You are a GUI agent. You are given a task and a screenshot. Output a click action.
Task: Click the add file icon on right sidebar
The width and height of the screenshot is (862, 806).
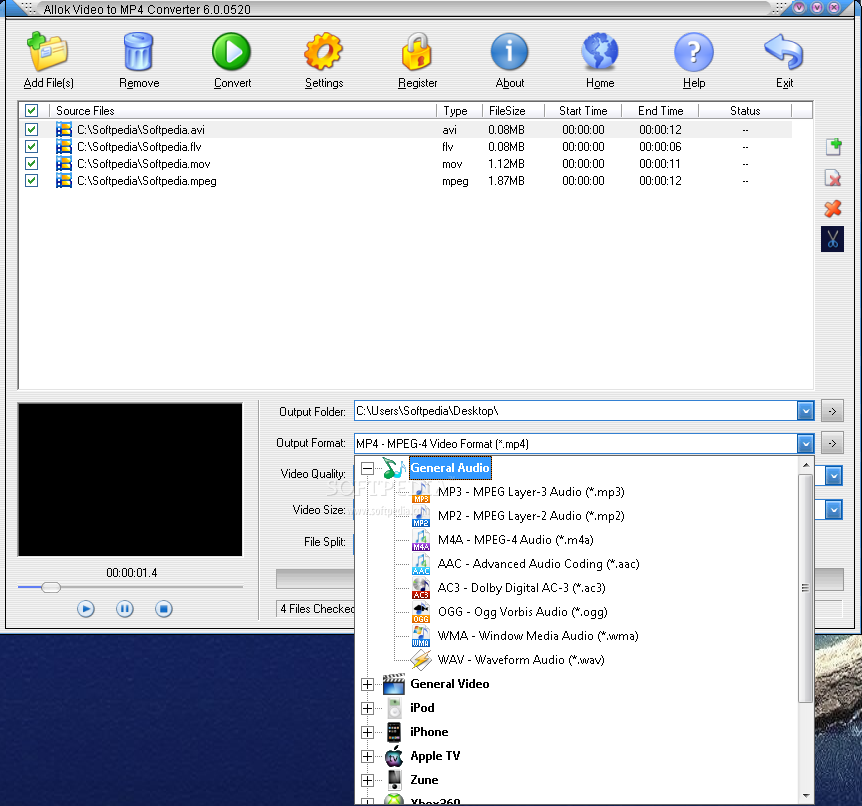click(x=833, y=147)
